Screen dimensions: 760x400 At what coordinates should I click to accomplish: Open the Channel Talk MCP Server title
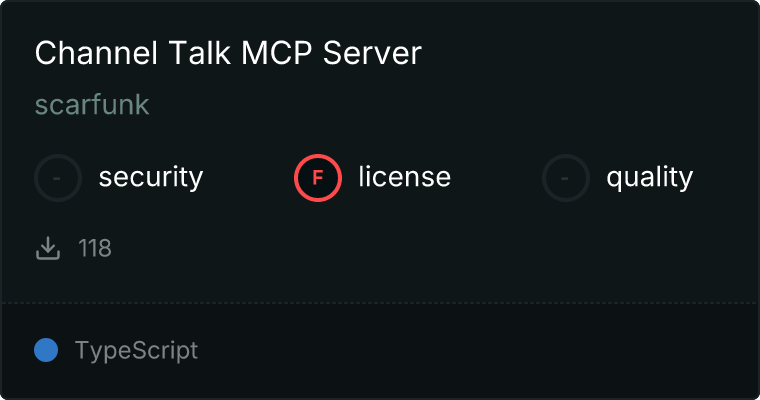228,52
